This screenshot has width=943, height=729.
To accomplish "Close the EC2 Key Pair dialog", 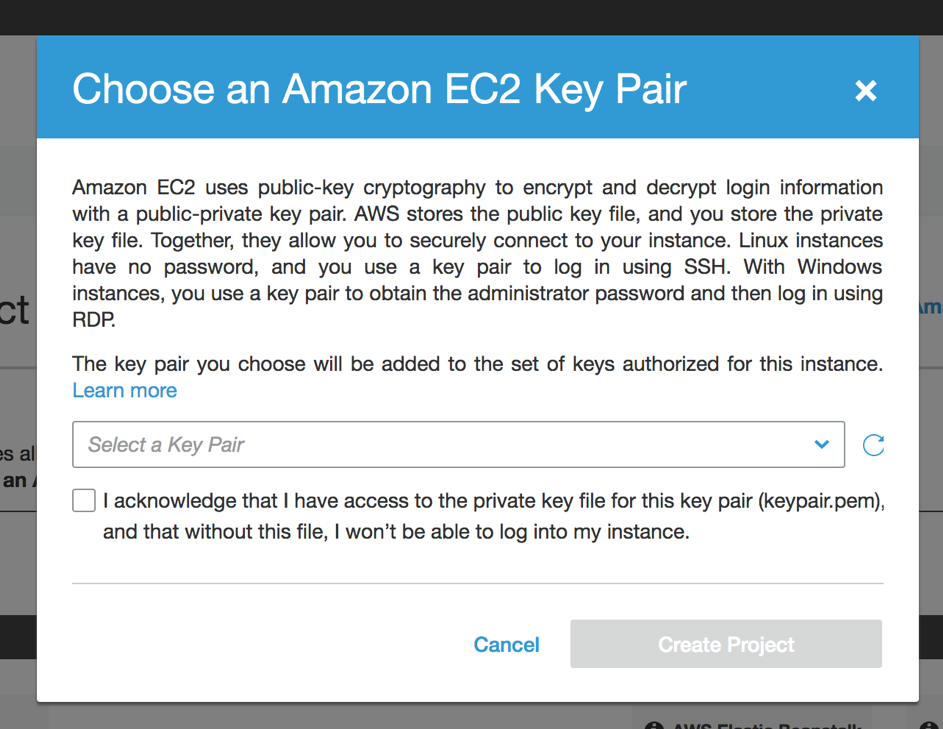I will 865,91.
